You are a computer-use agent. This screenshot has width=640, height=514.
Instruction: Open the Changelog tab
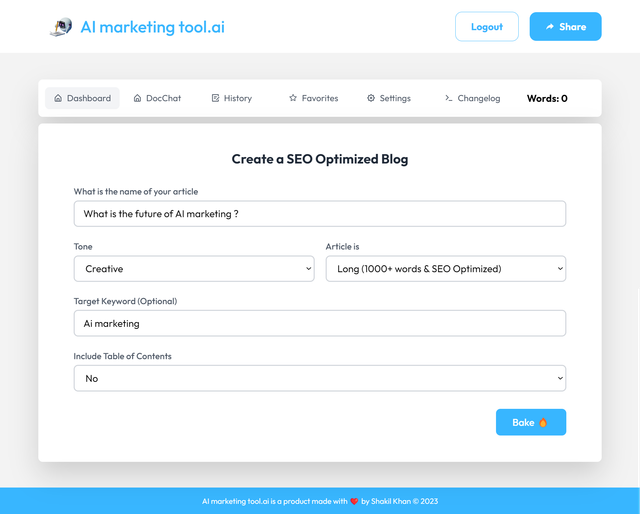tap(473, 98)
